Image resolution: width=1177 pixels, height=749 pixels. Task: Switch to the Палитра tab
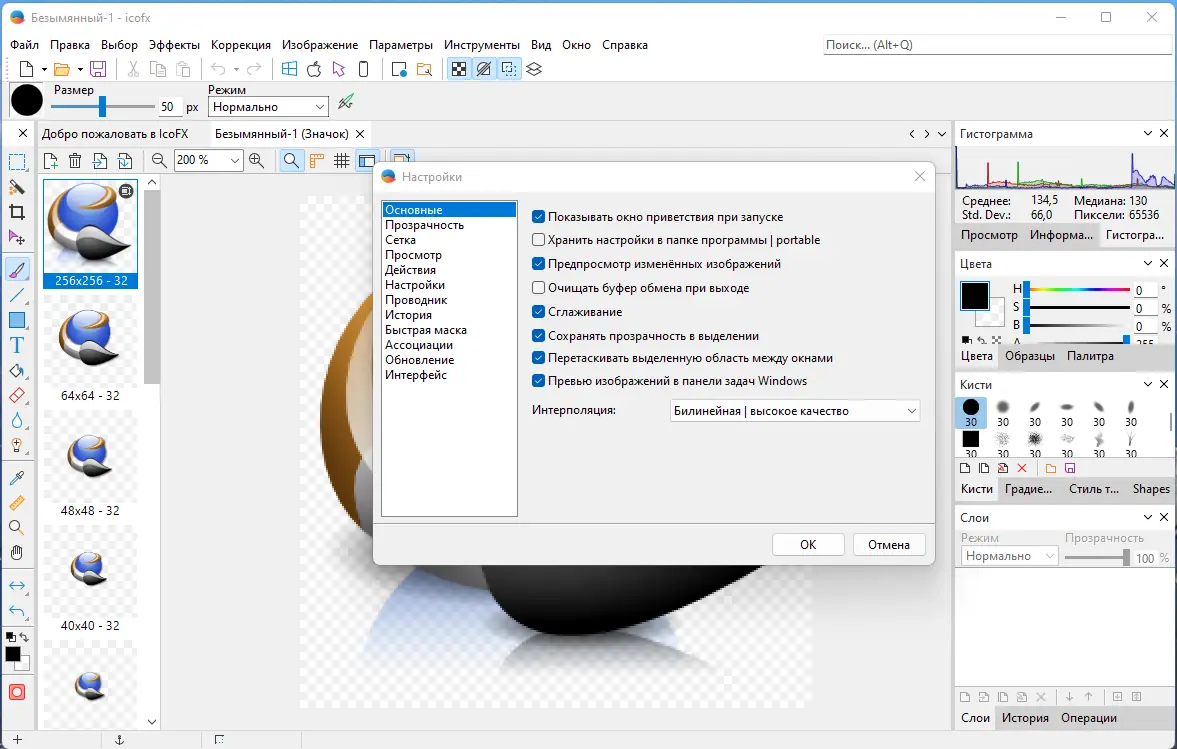[1090, 356]
